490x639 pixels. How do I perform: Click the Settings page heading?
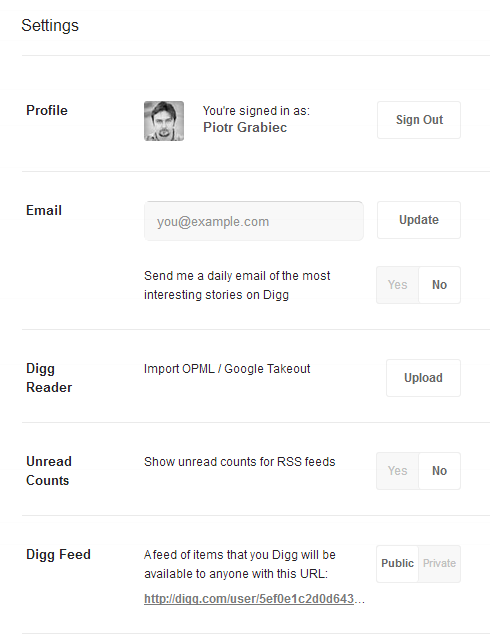(x=50, y=26)
